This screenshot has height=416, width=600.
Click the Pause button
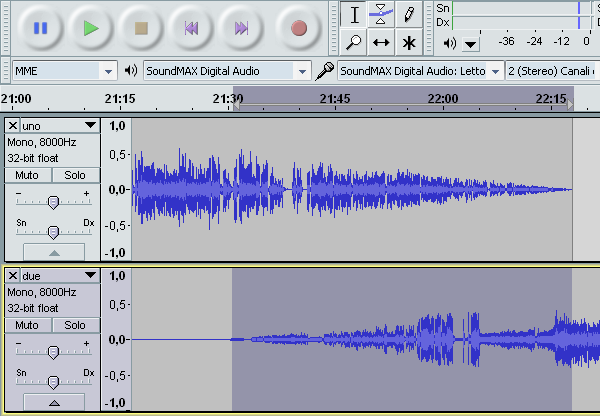click(40, 28)
